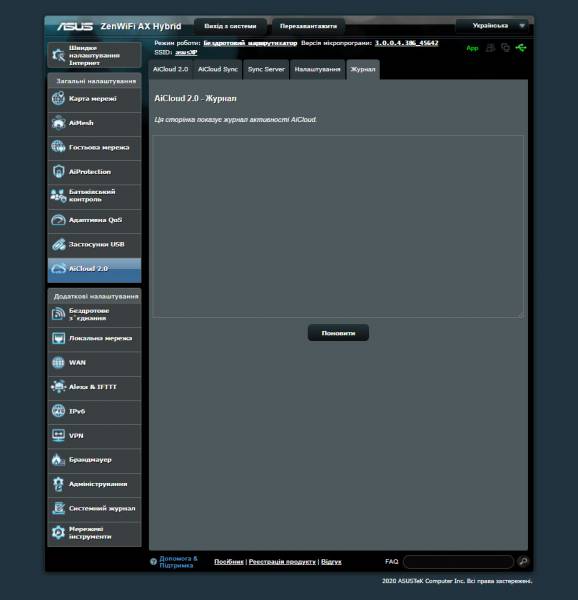Click the VPN monitor icon
The height and width of the screenshot is (600, 578).
(x=58, y=435)
